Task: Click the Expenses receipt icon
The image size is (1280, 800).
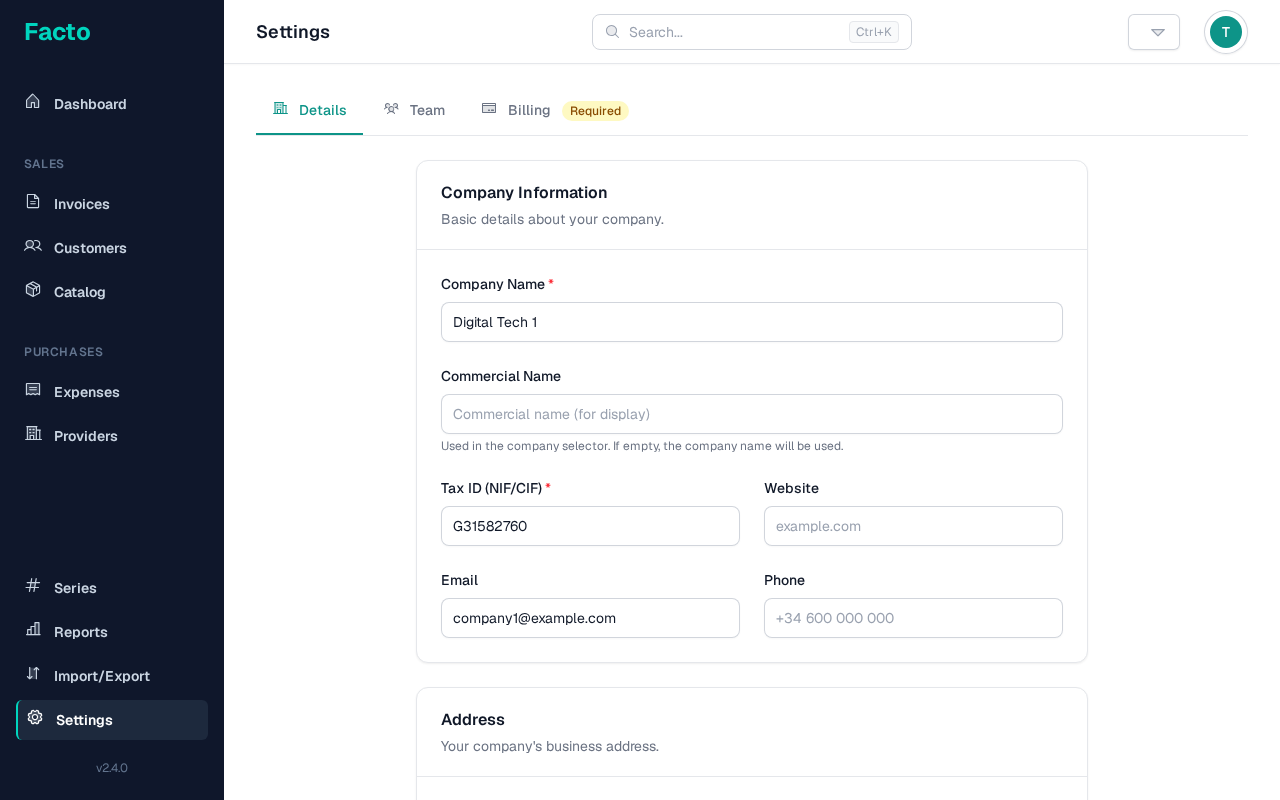Action: (x=33, y=390)
